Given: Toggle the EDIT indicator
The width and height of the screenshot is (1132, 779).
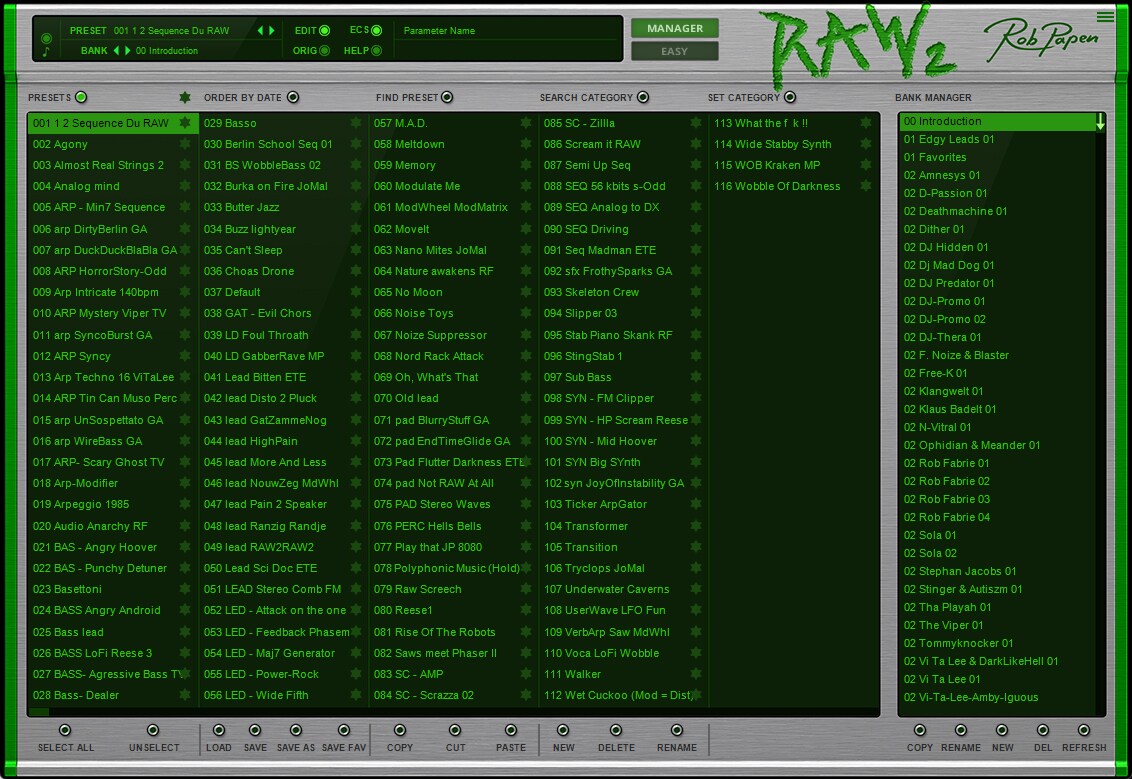Looking at the screenshot, I should tap(325, 30).
